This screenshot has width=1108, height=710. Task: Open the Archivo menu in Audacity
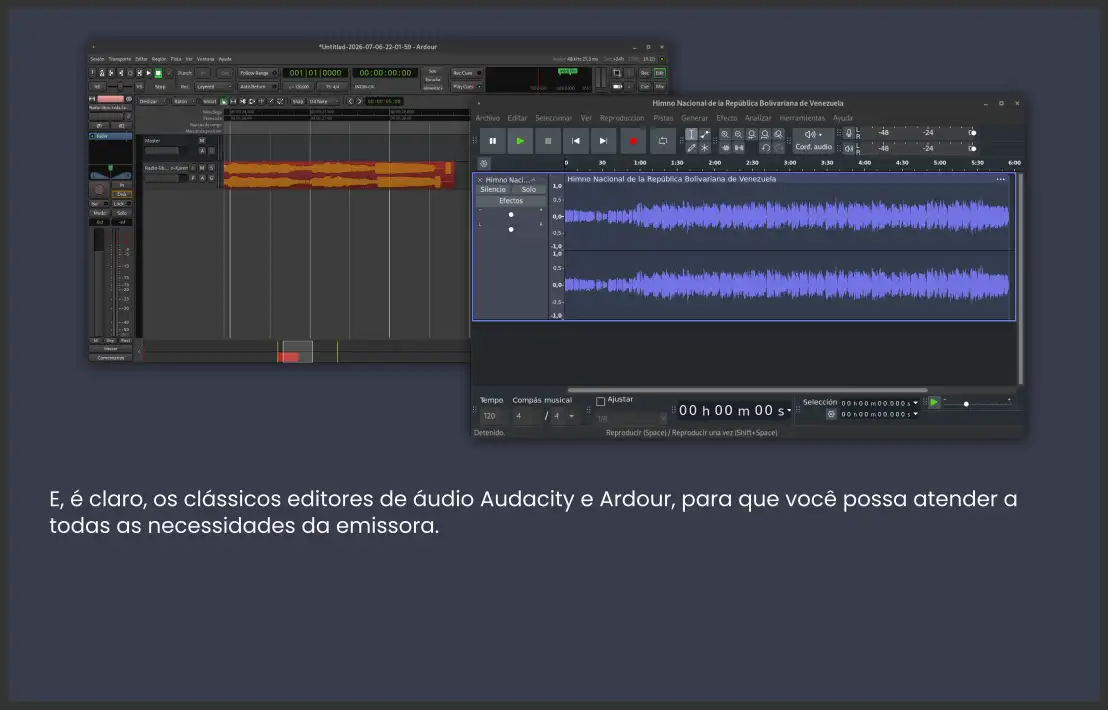tap(488, 118)
